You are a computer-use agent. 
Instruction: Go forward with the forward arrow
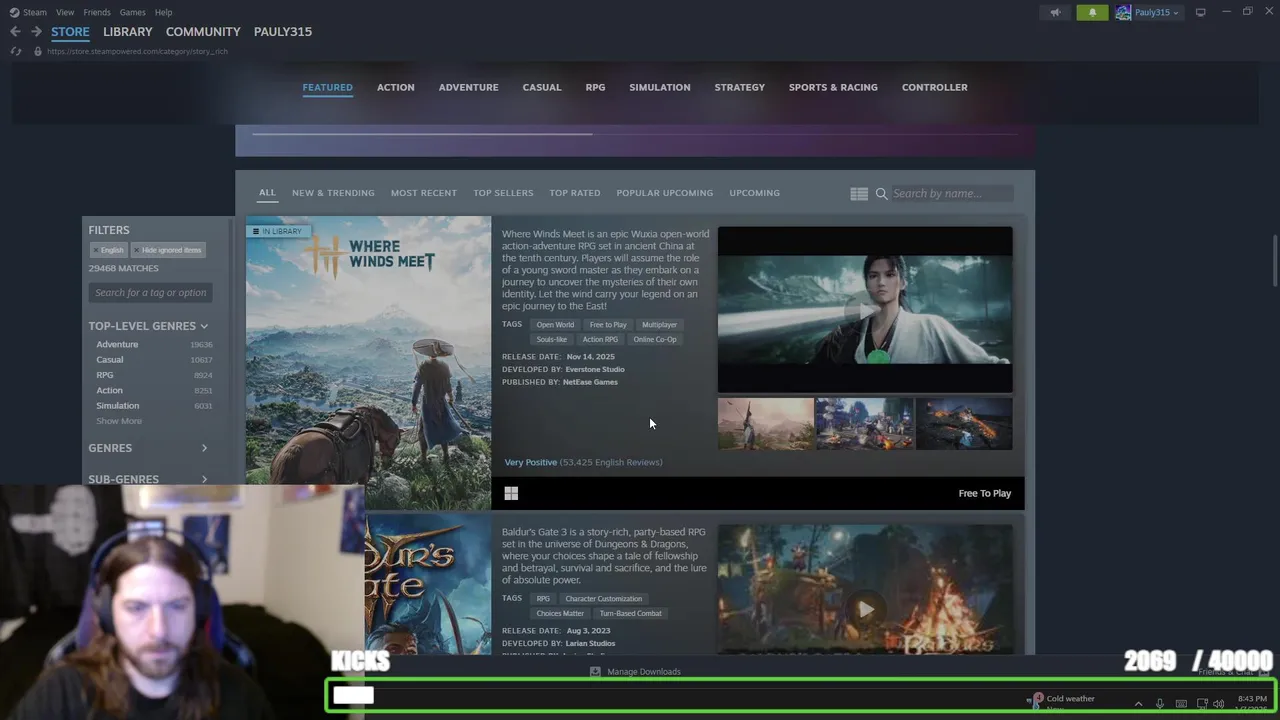coord(36,32)
